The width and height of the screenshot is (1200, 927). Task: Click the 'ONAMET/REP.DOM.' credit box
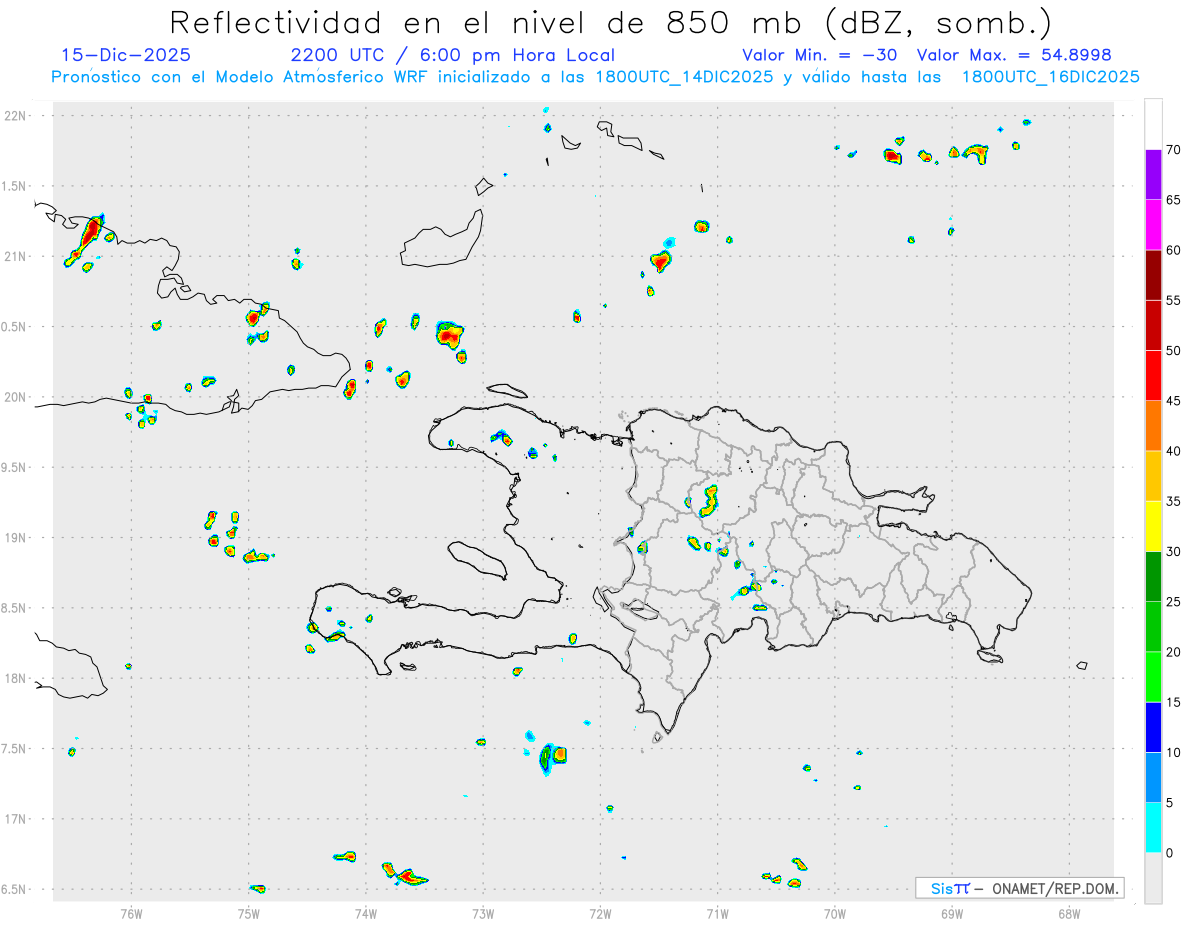[x=1019, y=888]
